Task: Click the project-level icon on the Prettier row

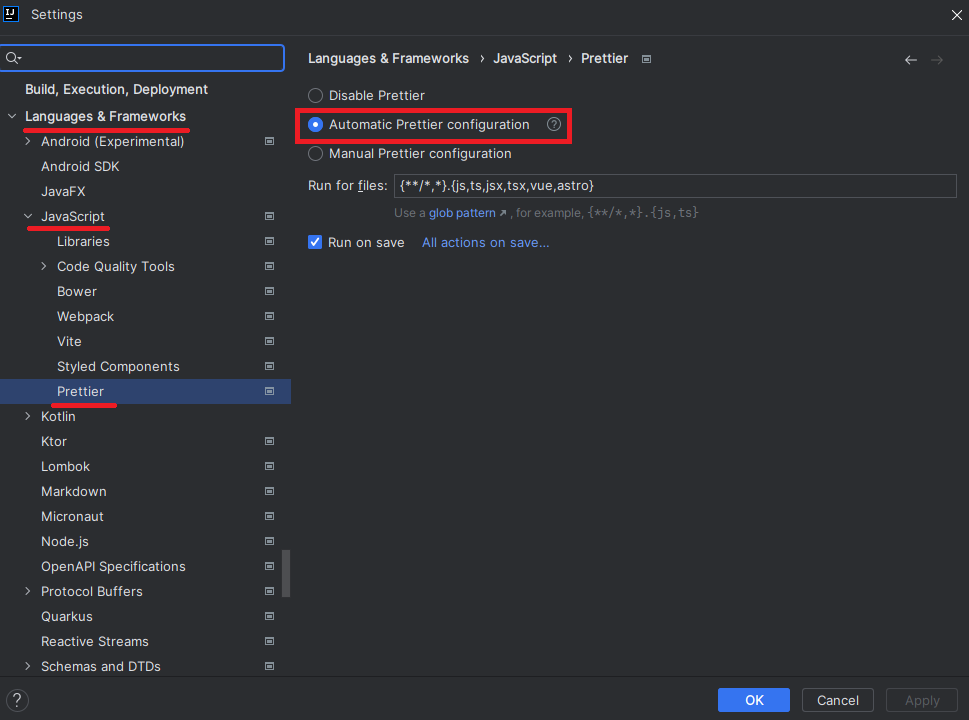Action: (x=269, y=392)
